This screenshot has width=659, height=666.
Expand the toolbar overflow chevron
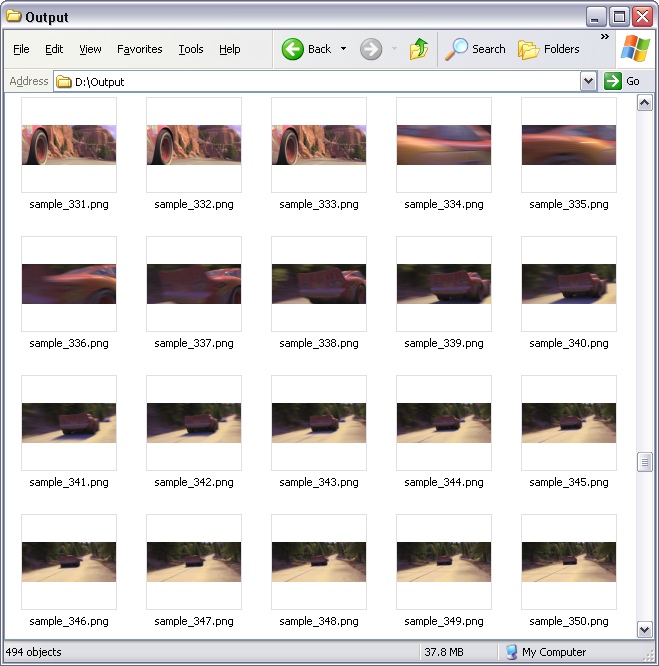605,37
